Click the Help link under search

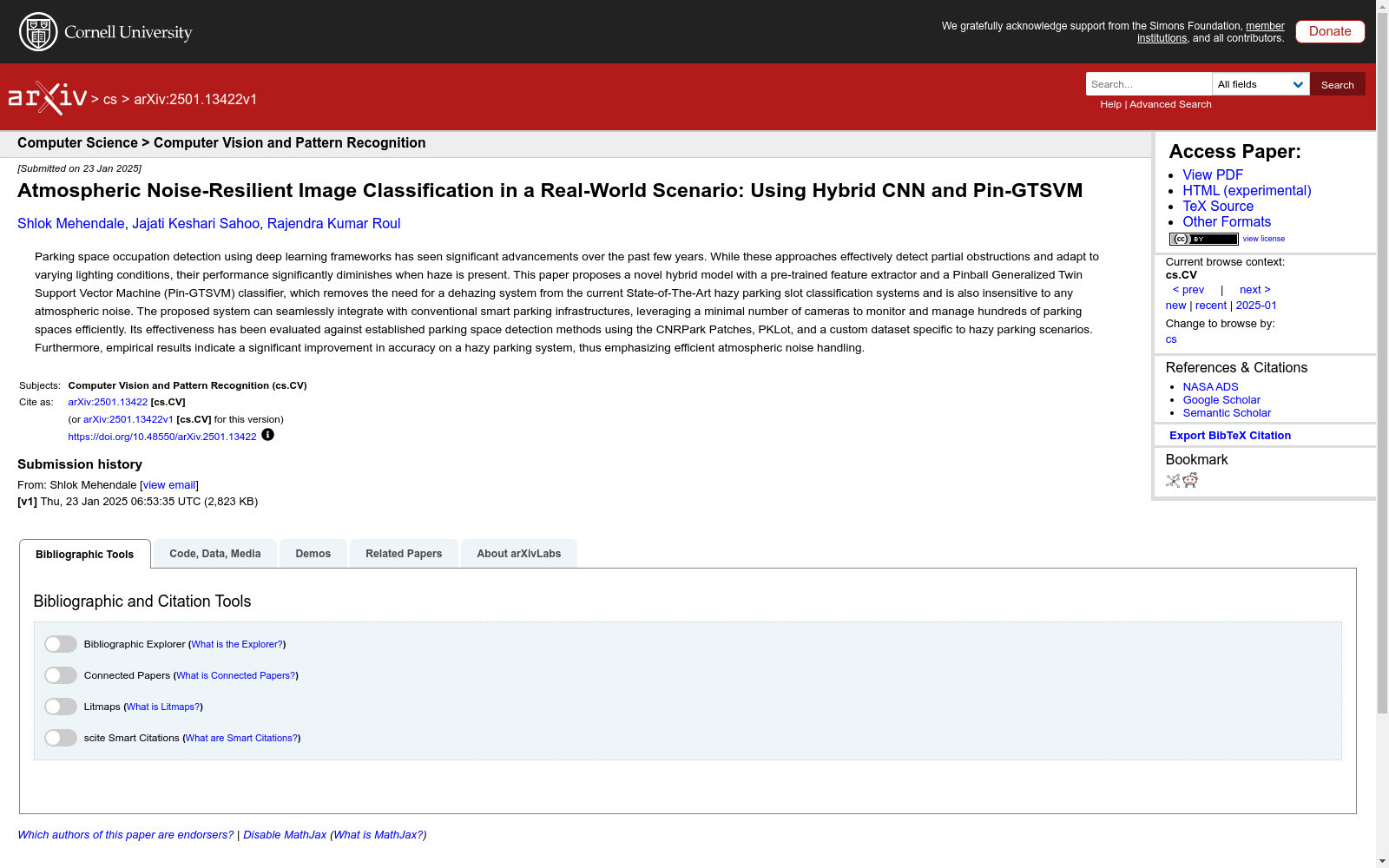tap(1111, 104)
